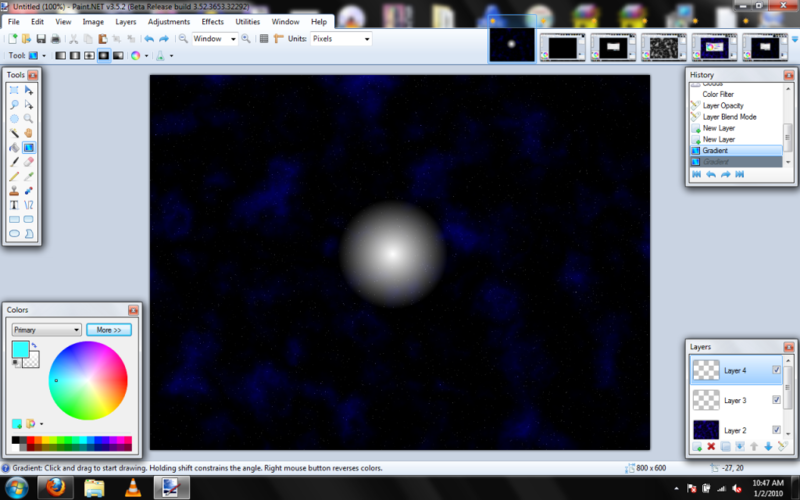The height and width of the screenshot is (500, 800).
Task: Select the Pencil tool
Action: point(14,177)
